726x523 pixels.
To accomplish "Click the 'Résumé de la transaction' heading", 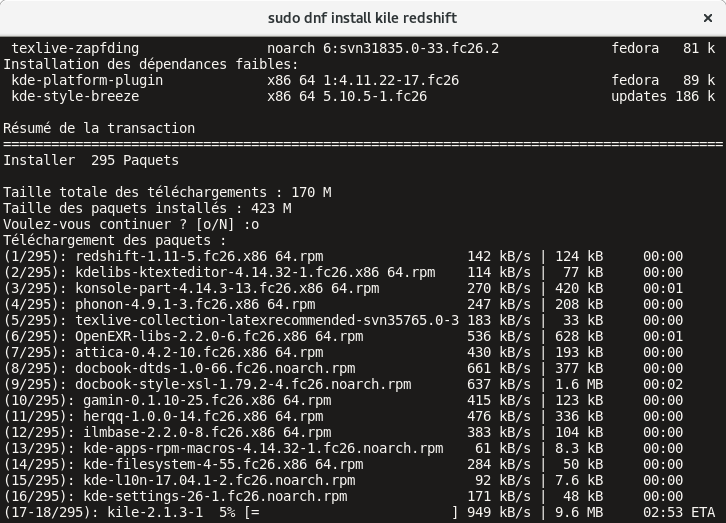I will pyautogui.click(x=99, y=128).
